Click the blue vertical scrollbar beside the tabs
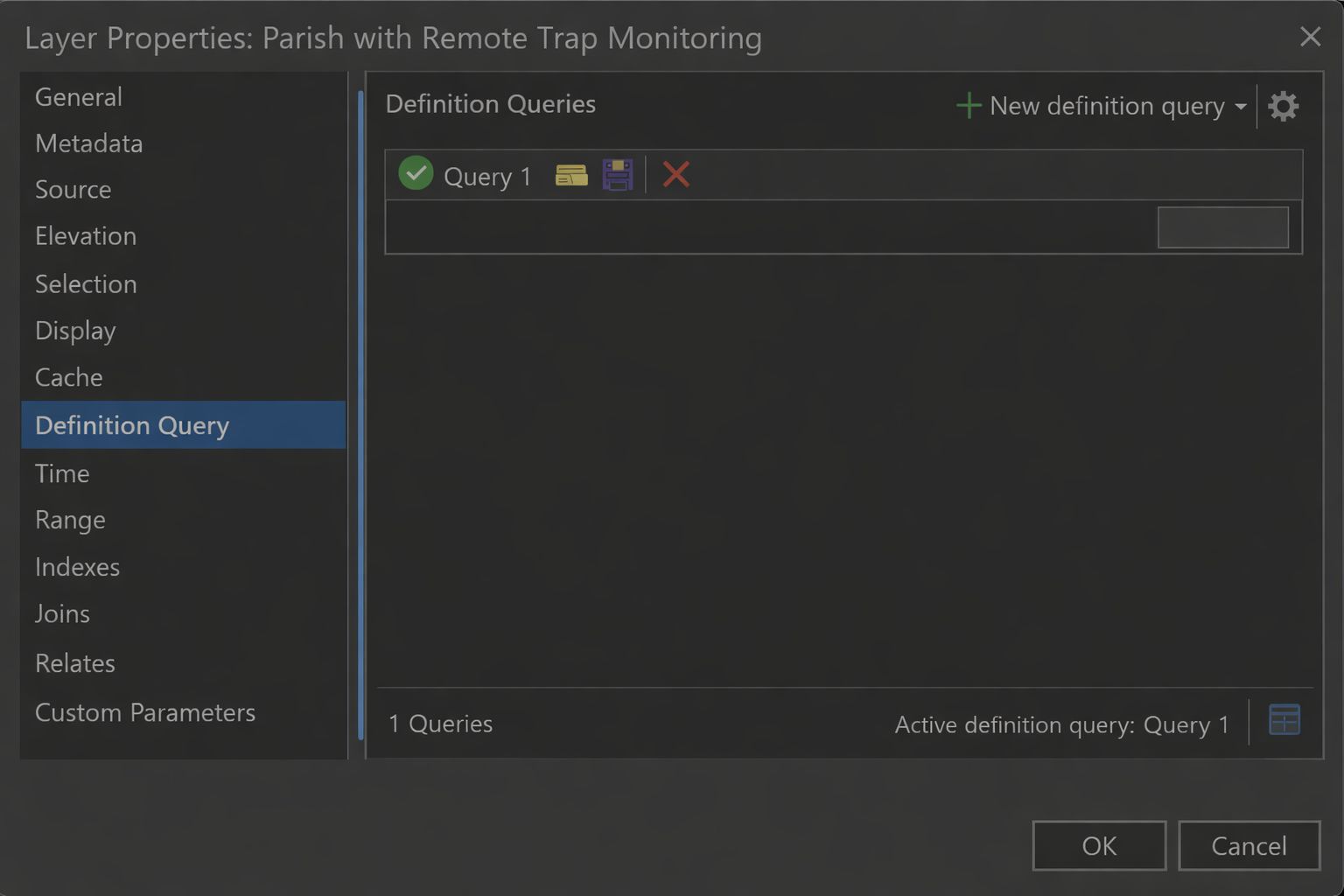Viewport: 1344px width, 896px height. click(360, 415)
